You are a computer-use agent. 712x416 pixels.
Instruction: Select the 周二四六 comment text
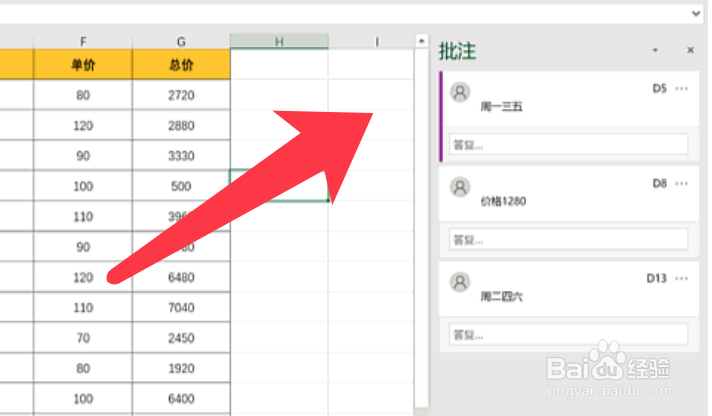(x=501, y=297)
